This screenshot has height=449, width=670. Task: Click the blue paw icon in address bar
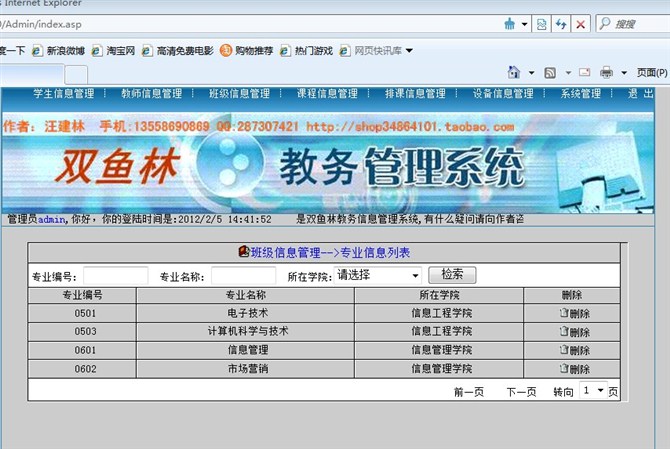tap(510, 24)
